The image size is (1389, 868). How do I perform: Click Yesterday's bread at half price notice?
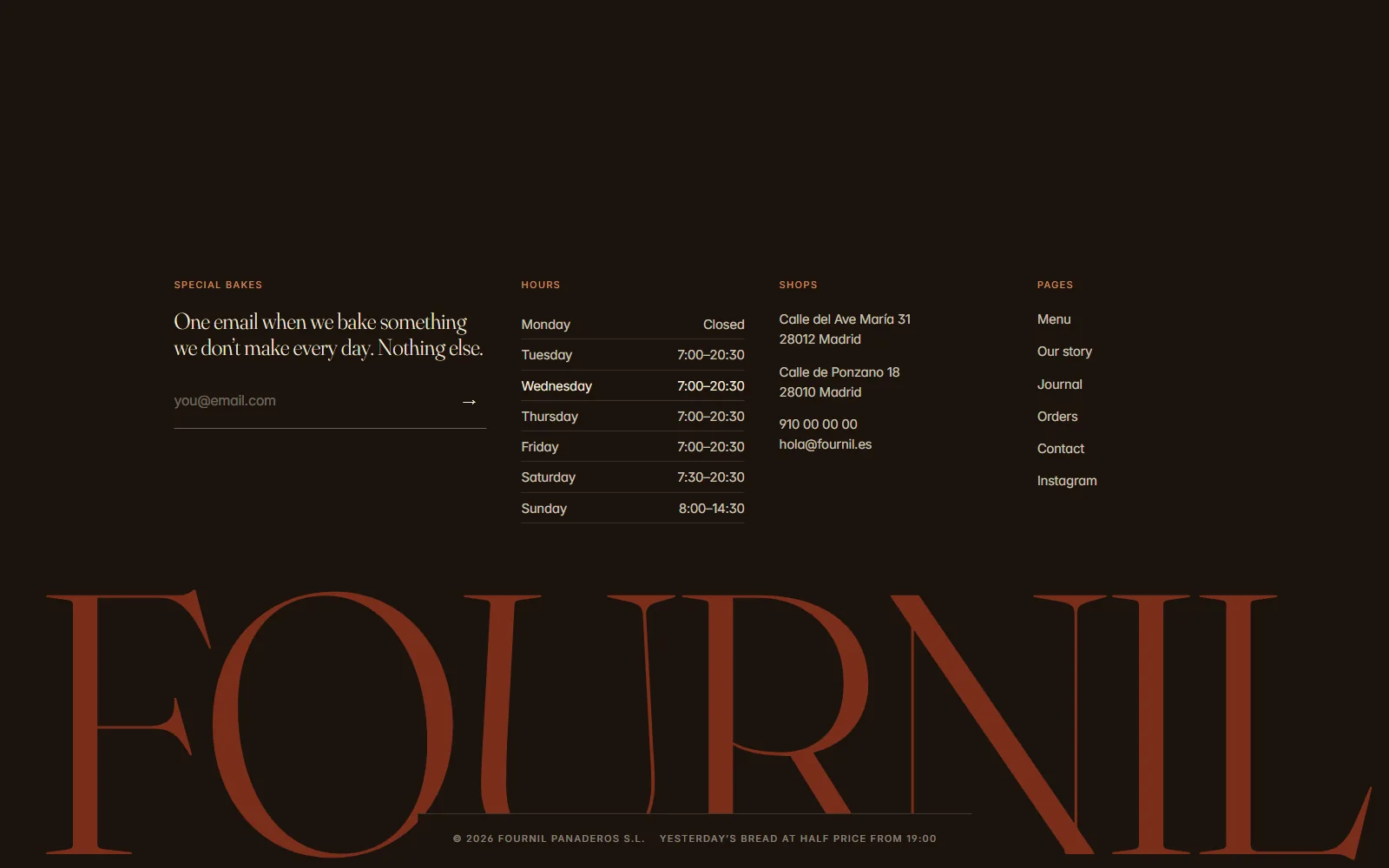(798, 838)
